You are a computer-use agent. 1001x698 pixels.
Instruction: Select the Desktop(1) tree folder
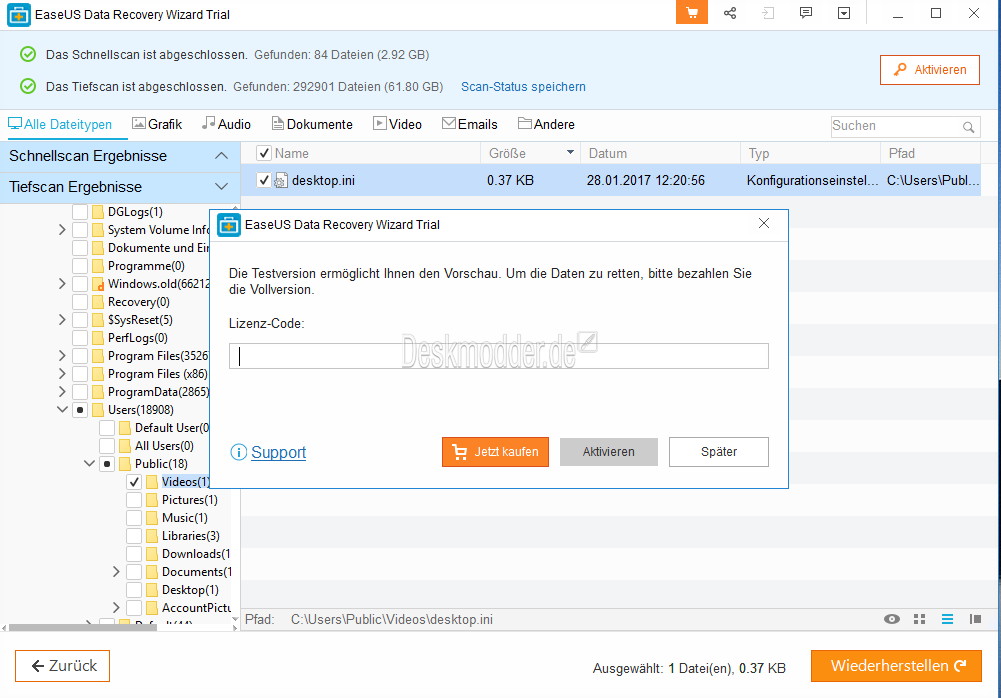click(x=190, y=590)
